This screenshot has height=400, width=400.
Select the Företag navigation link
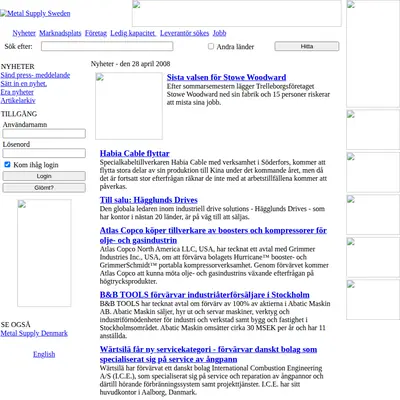point(96,33)
